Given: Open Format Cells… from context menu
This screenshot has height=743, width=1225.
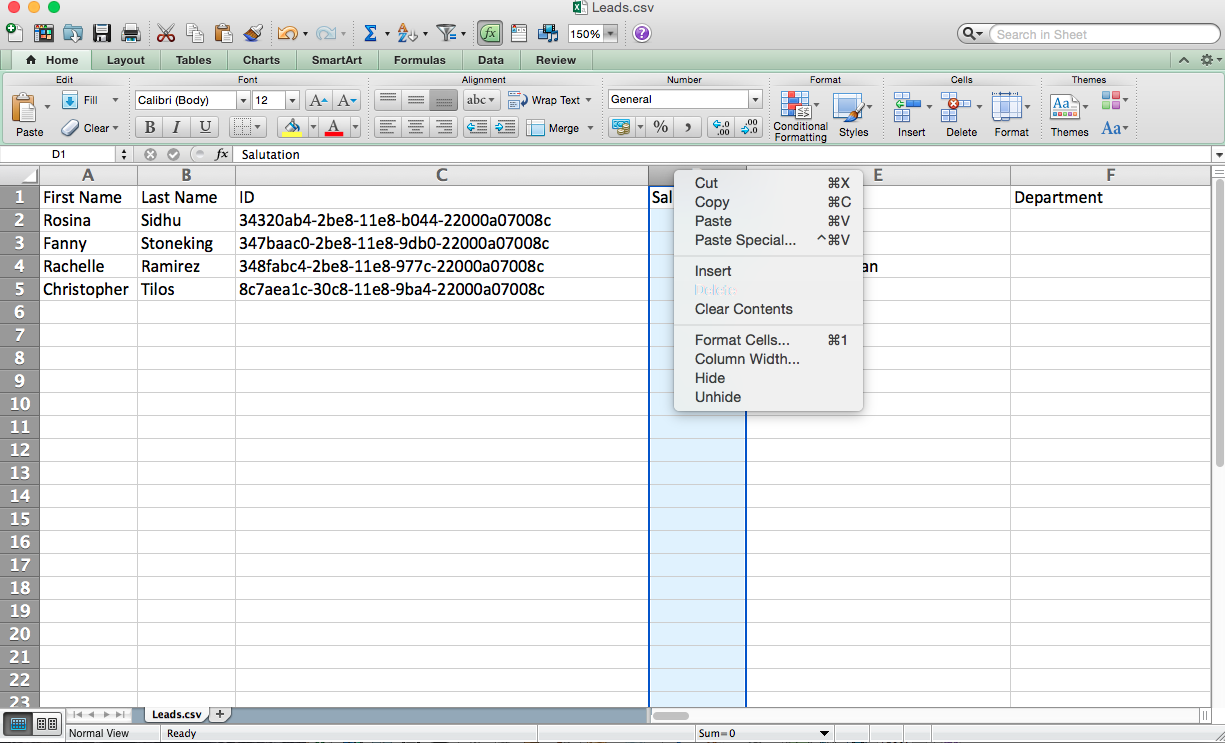Looking at the screenshot, I should [769, 340].
